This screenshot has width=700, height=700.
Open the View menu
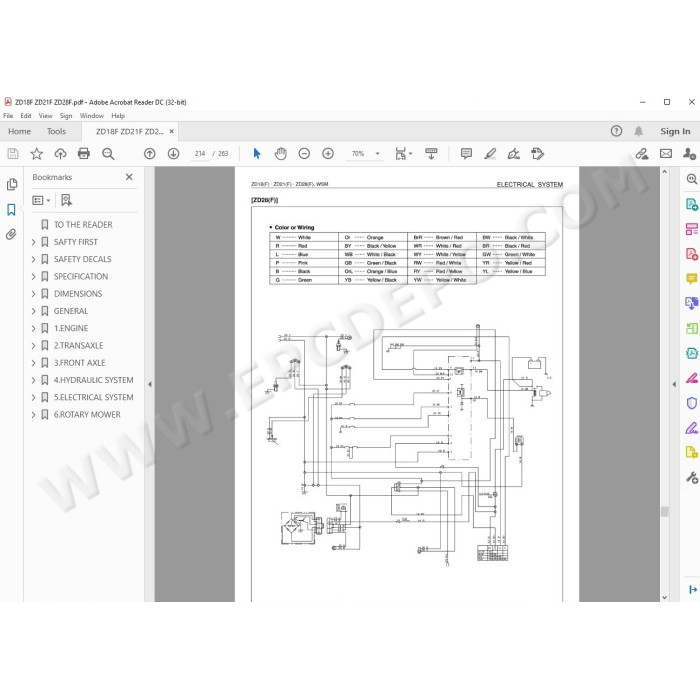click(x=46, y=116)
